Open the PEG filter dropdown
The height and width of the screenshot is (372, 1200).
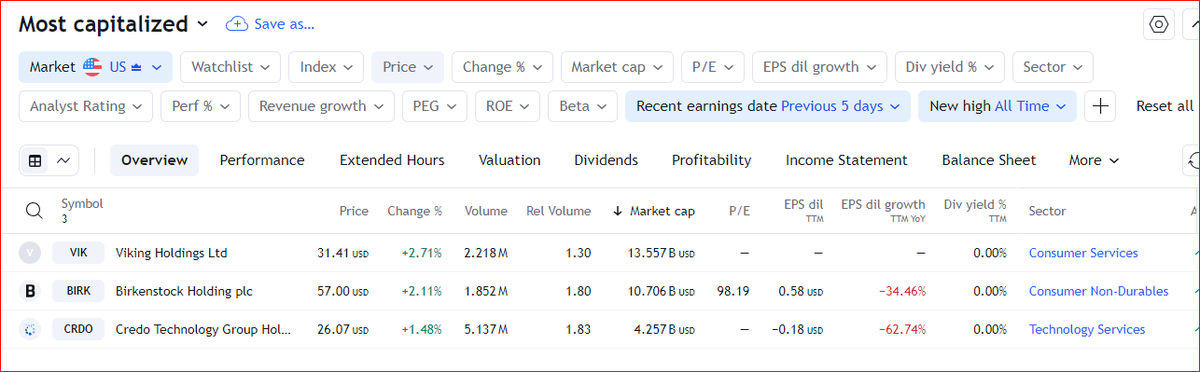434,106
